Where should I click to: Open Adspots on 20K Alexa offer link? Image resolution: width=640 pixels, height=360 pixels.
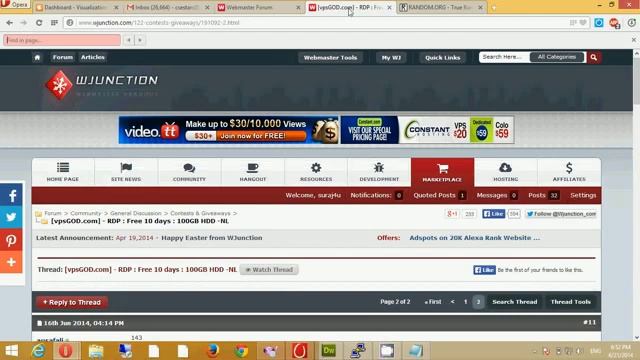(x=474, y=238)
